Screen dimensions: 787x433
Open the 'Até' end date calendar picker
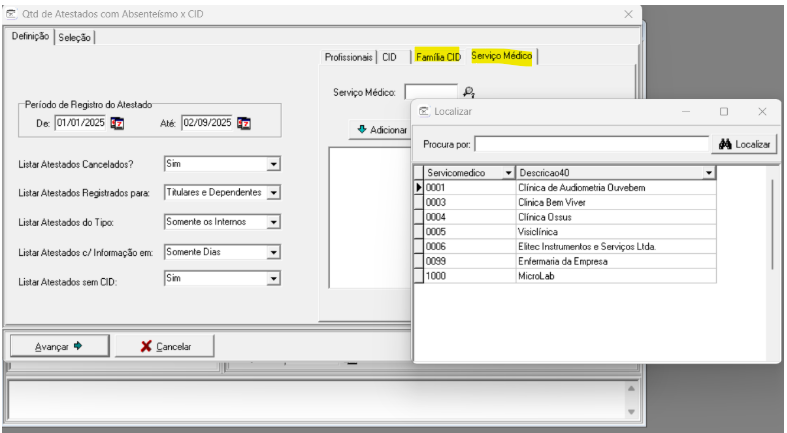[243, 123]
